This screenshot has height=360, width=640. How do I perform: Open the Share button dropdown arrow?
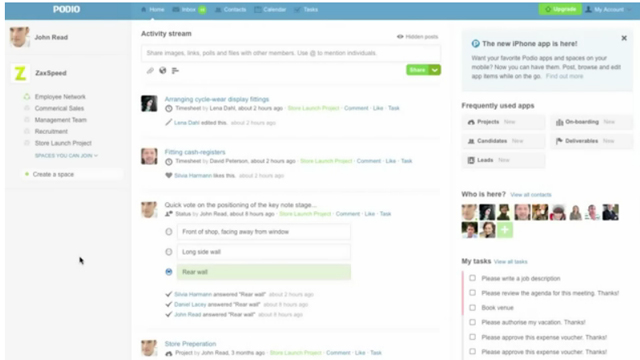435,70
